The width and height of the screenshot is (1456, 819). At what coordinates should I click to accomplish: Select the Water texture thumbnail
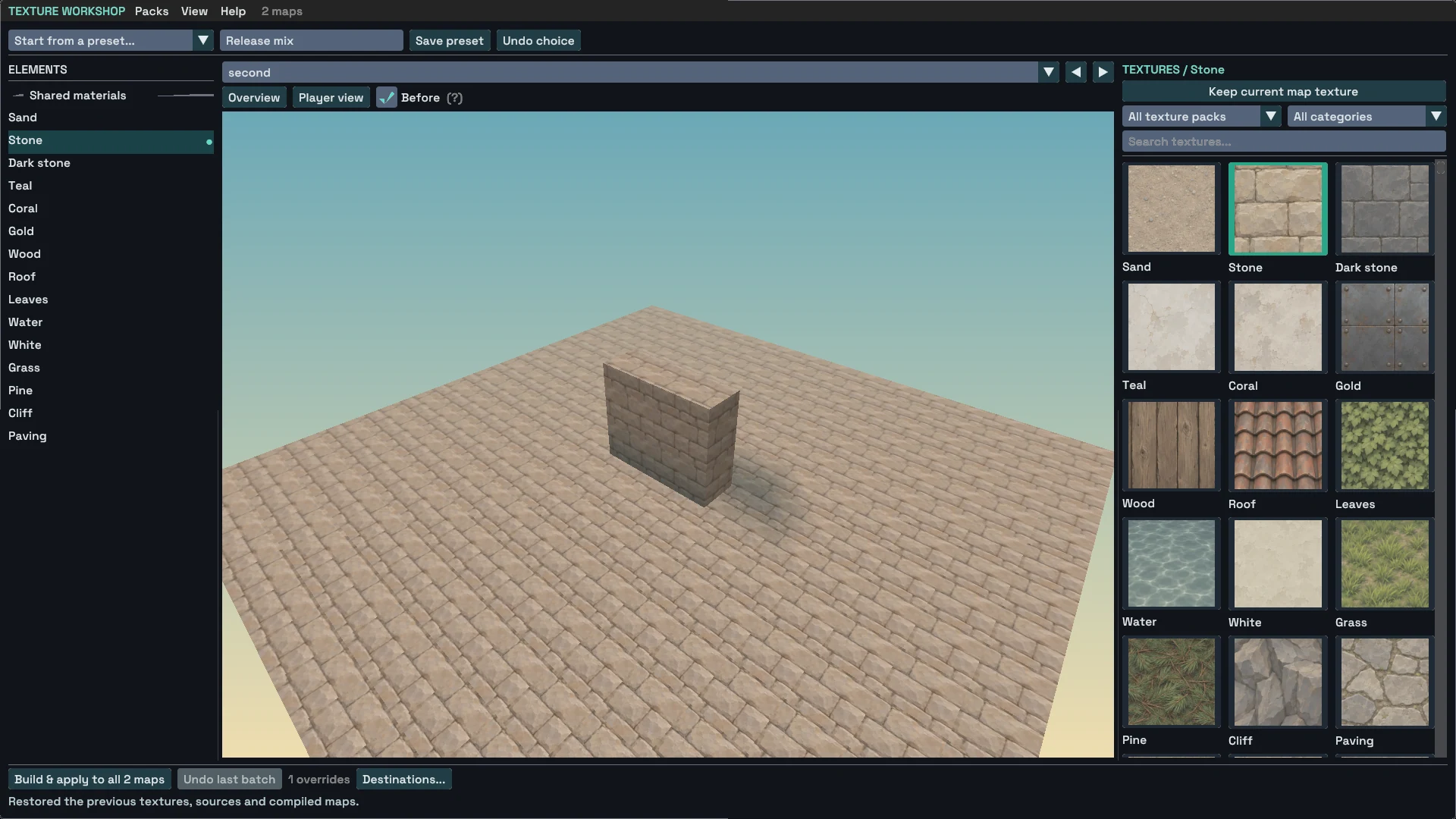(x=1171, y=563)
